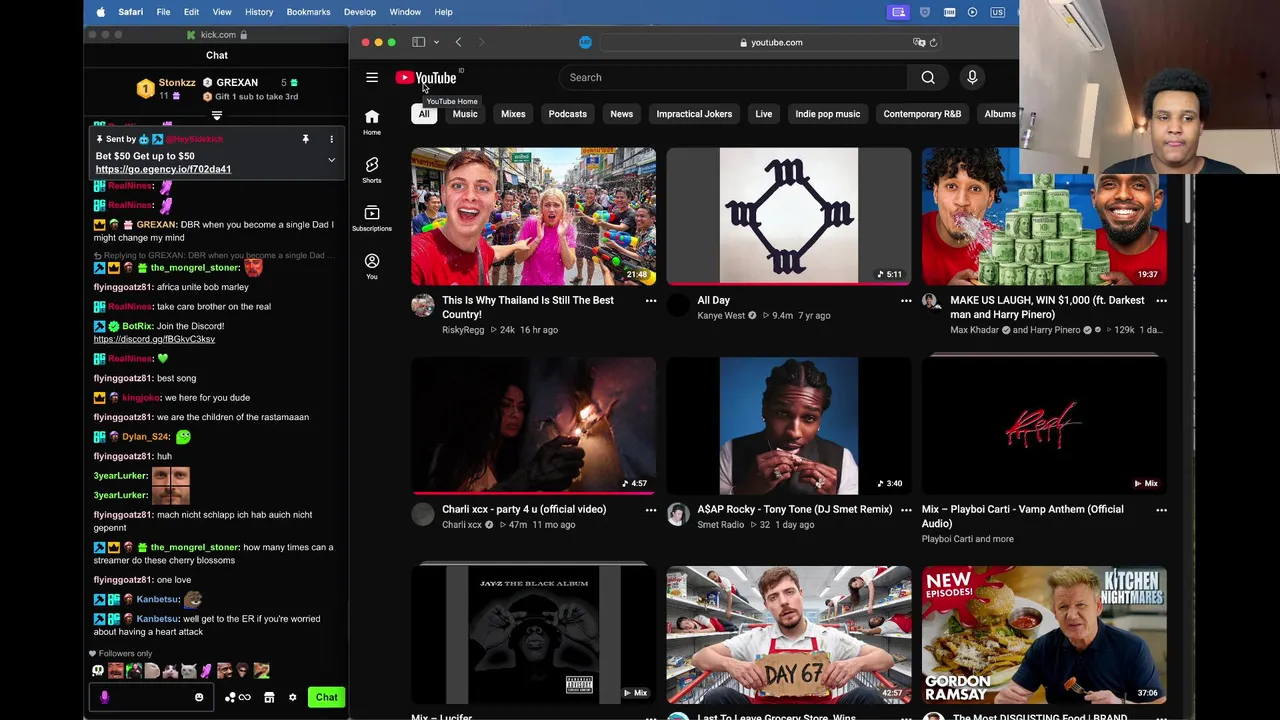
Task: Open emoji picker in Kick chat input
Action: pos(199,697)
